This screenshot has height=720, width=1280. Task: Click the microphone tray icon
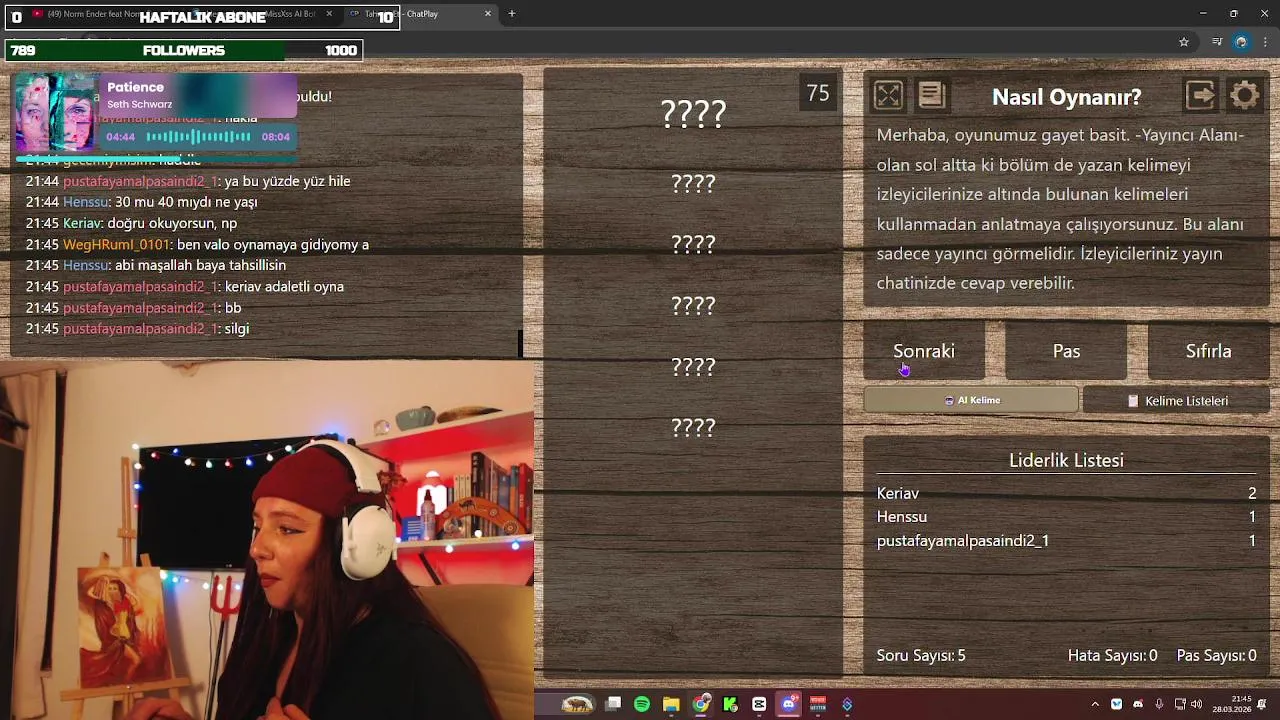pos(1159,705)
